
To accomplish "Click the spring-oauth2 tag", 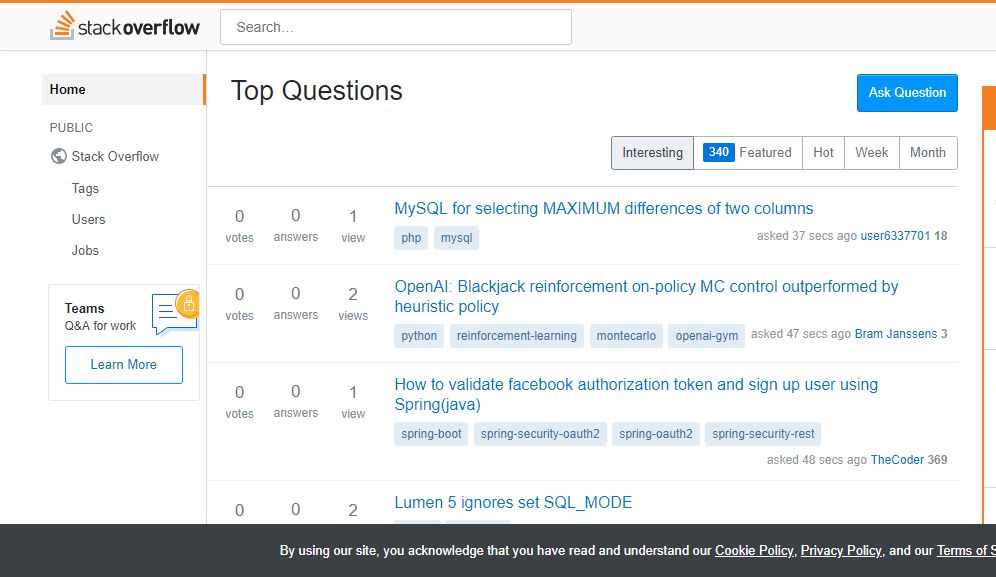I will coord(656,434).
